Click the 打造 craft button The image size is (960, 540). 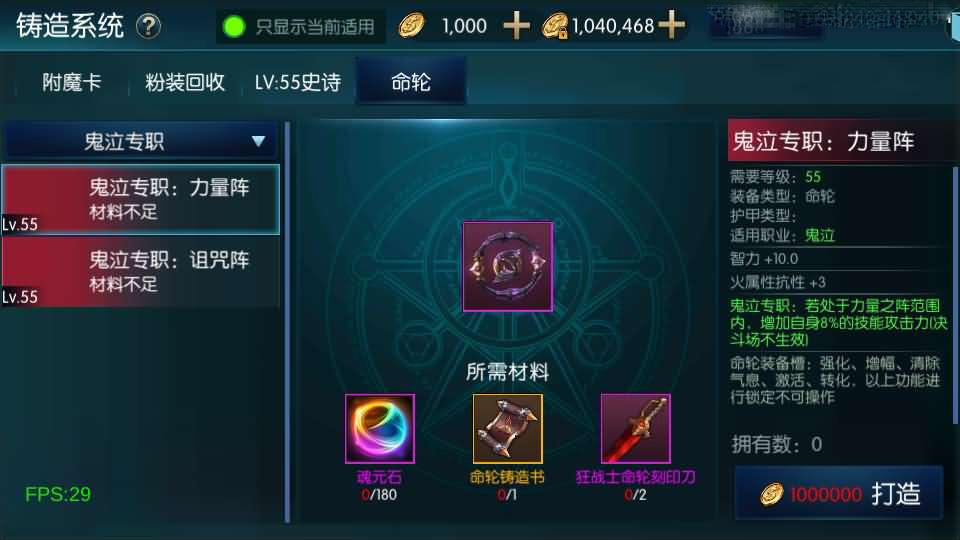pos(839,493)
